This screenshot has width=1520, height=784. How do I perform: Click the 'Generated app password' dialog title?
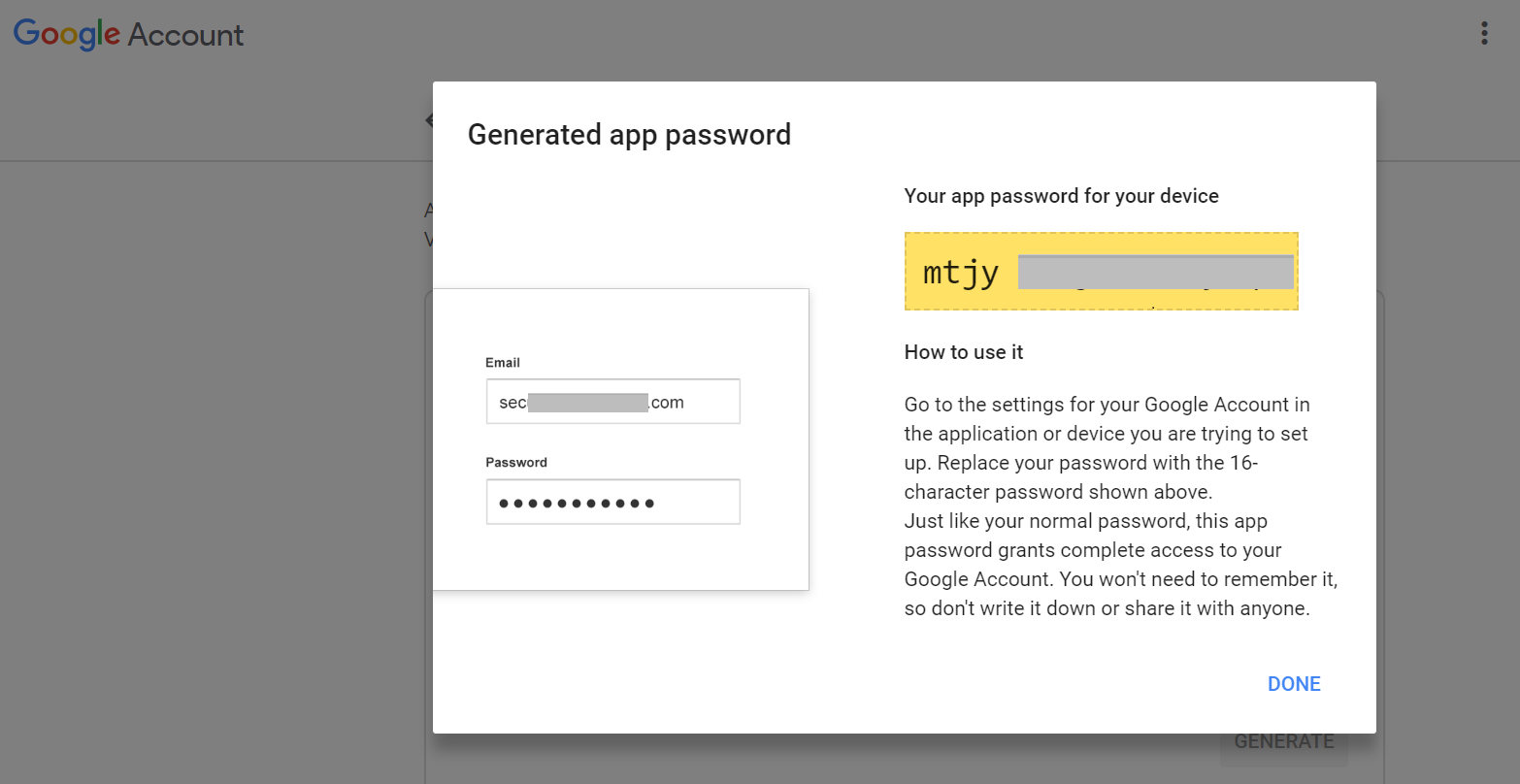[629, 135]
